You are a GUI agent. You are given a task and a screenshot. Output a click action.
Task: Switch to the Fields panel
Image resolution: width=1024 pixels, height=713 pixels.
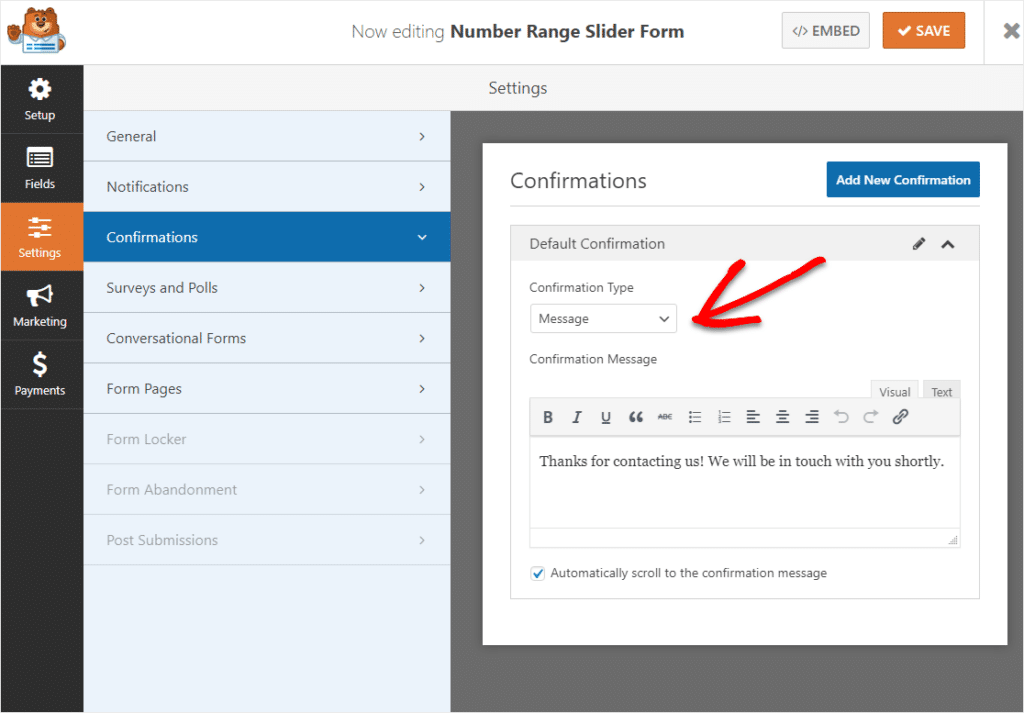pyautogui.click(x=41, y=167)
